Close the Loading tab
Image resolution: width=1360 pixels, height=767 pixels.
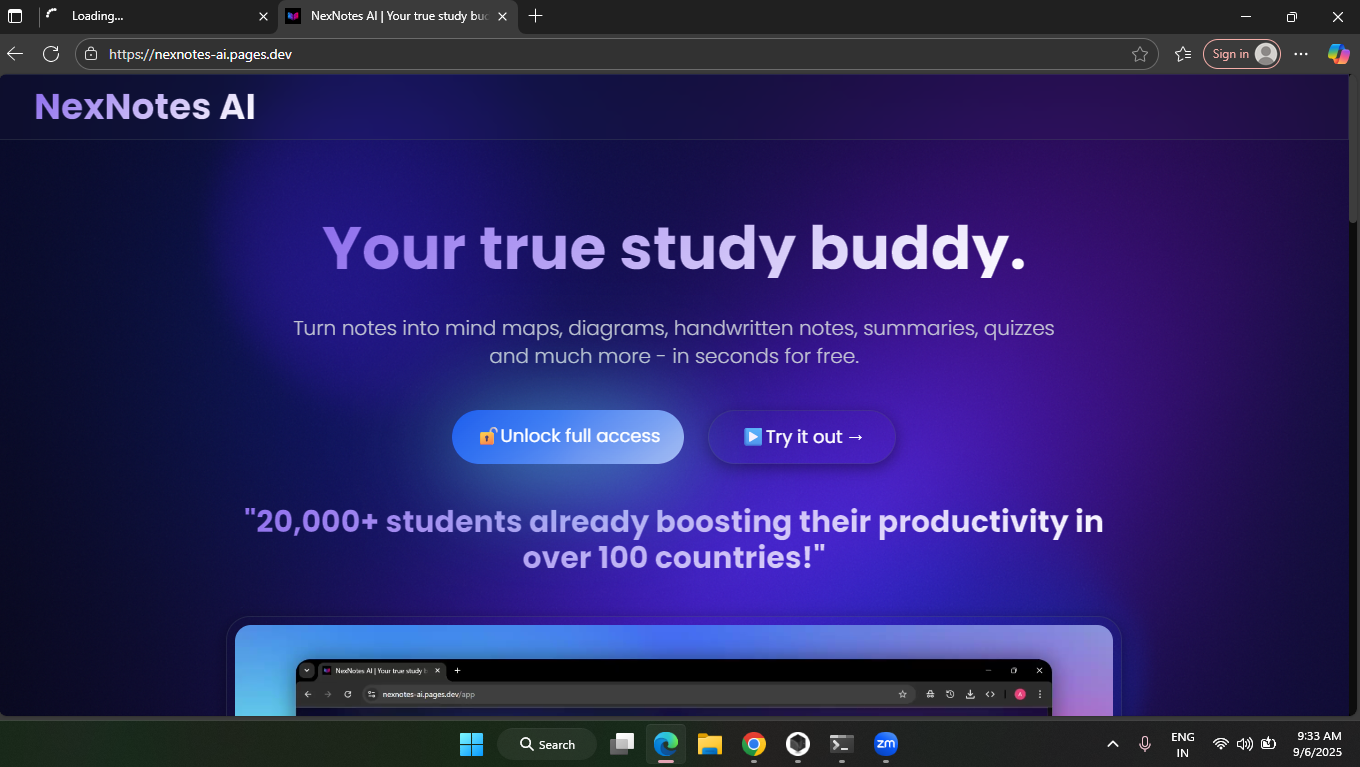(263, 16)
